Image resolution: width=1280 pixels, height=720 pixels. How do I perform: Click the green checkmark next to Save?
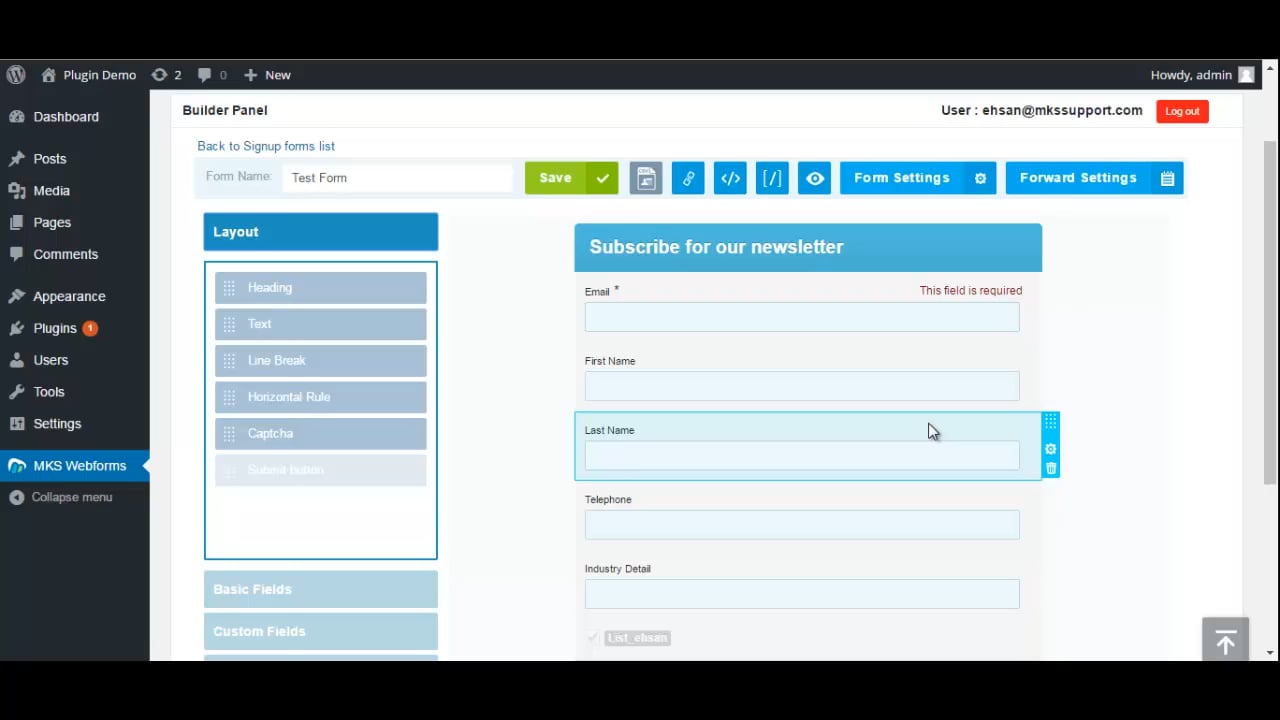[x=602, y=178]
